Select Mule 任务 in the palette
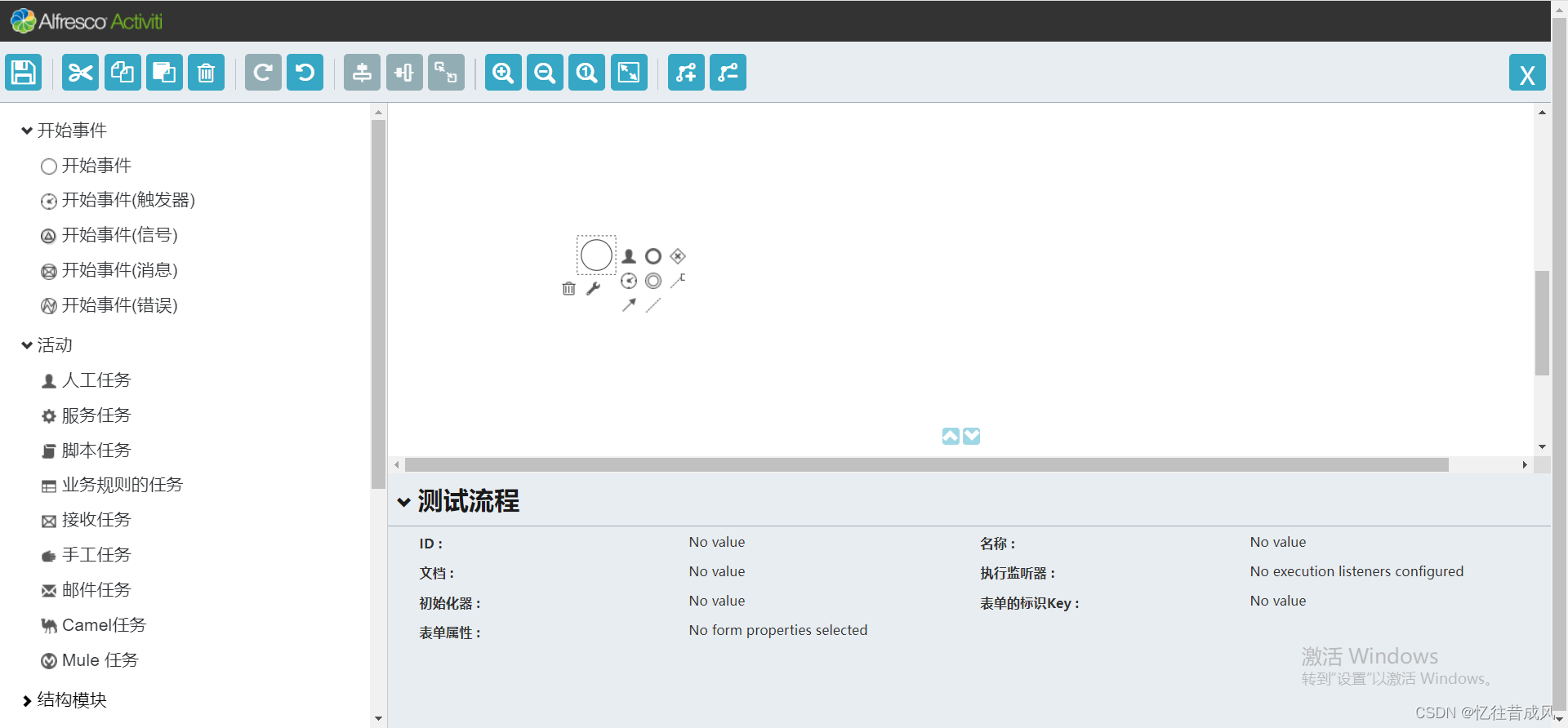The width and height of the screenshot is (1568, 728). 90,660
